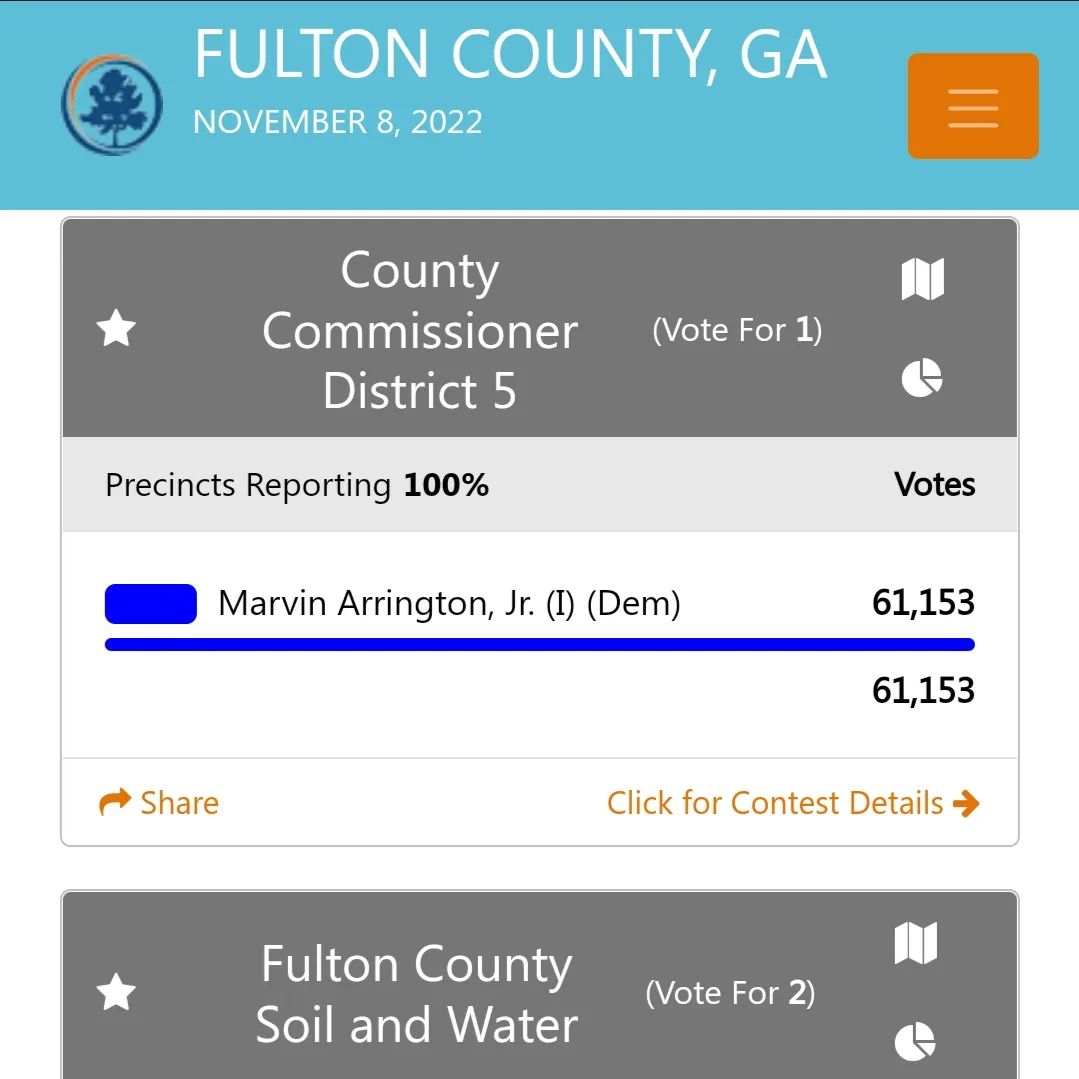Click the Precincts Reporting 100% label
The height and width of the screenshot is (1079, 1079).
(296, 485)
